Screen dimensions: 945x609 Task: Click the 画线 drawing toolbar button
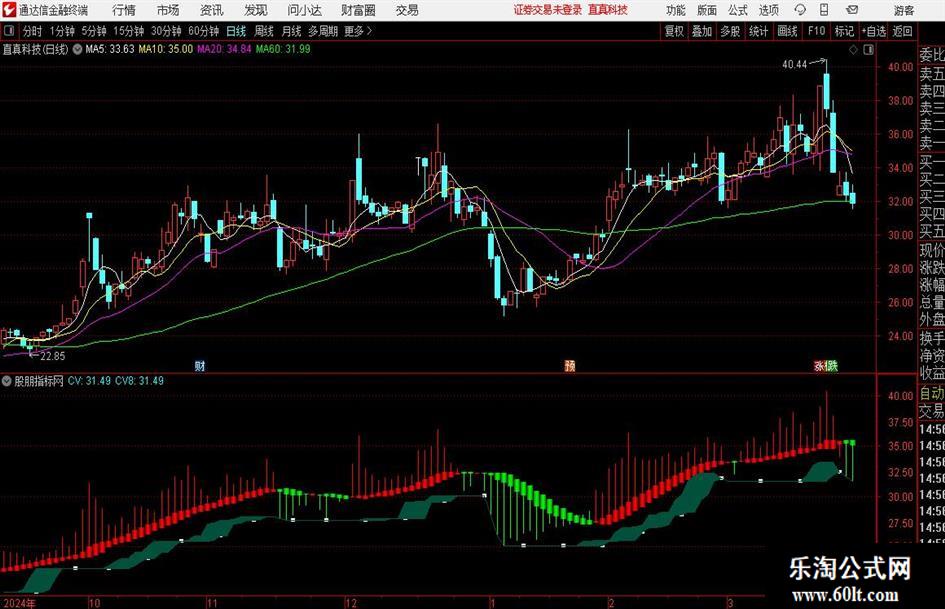[x=787, y=31]
